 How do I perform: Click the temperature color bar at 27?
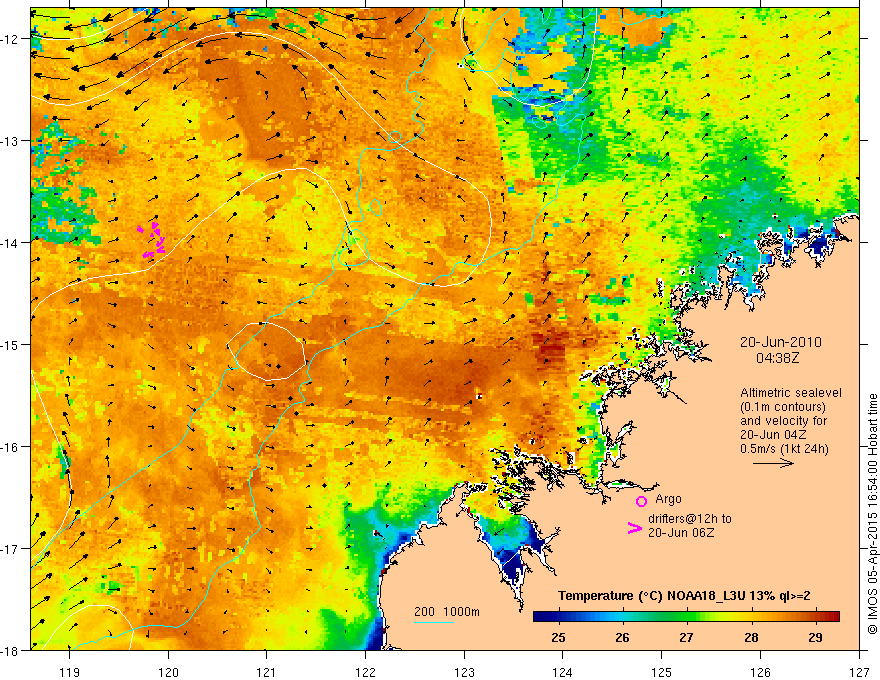[686, 617]
